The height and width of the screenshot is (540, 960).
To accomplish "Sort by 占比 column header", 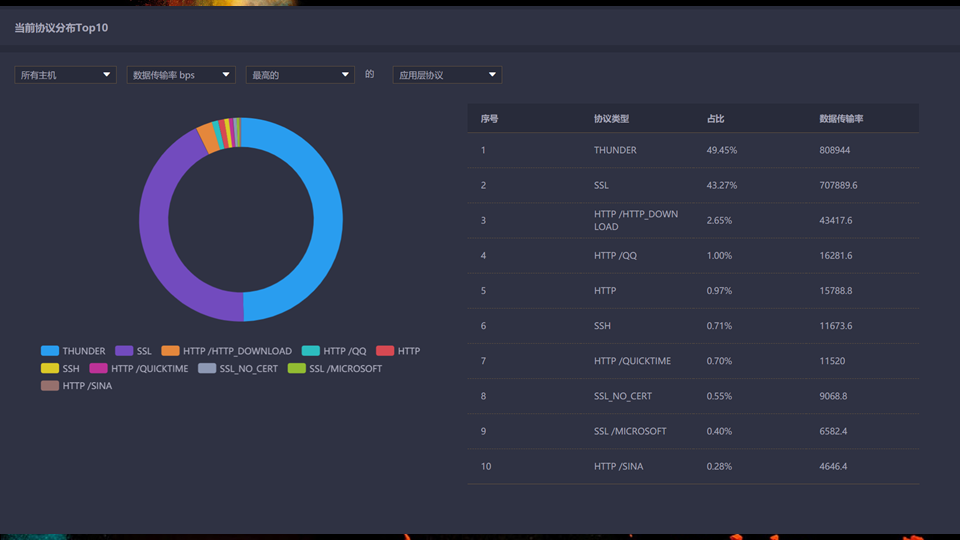I will (x=716, y=119).
